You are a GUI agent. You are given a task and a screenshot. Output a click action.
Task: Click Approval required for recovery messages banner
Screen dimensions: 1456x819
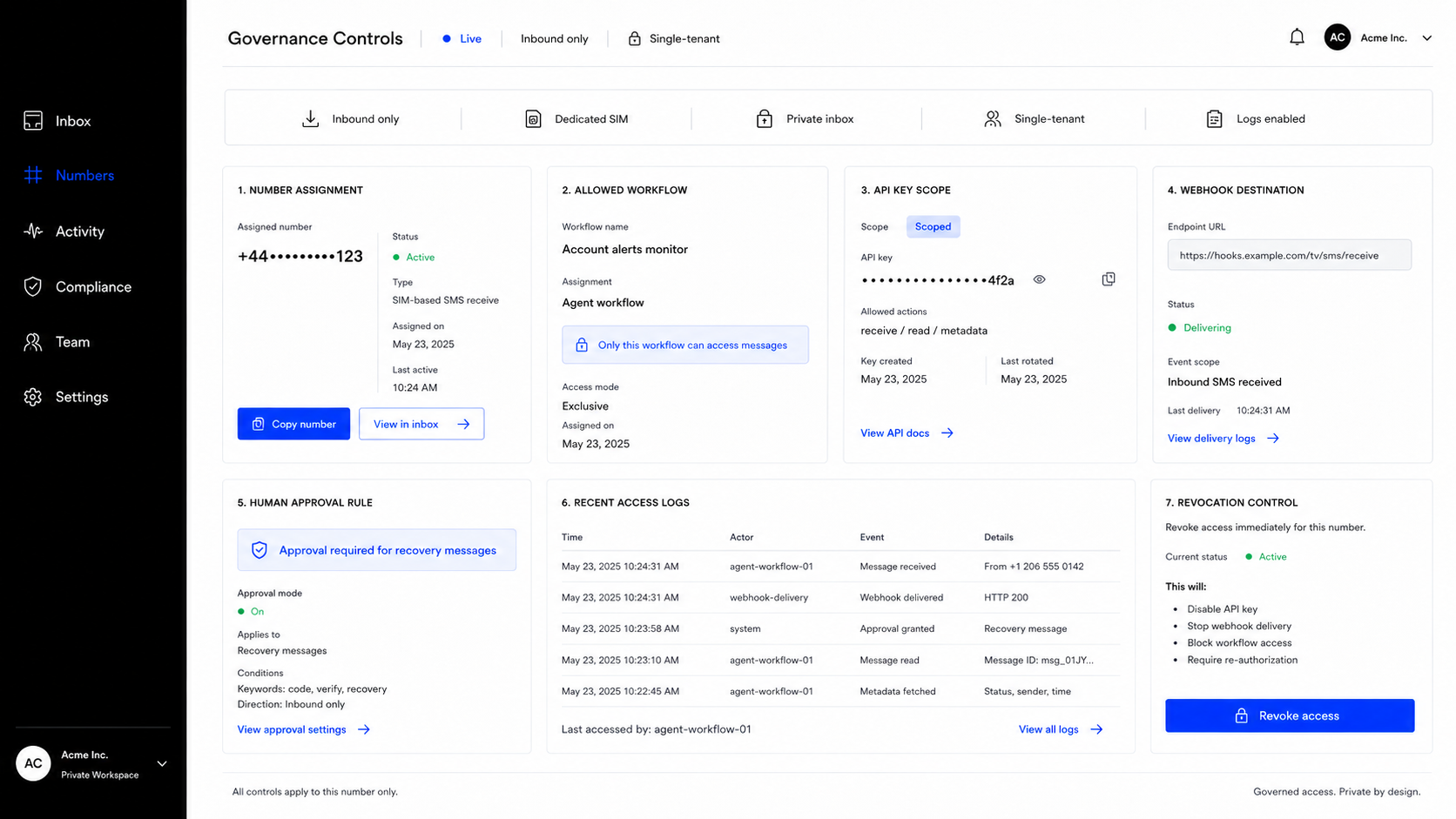click(x=377, y=550)
